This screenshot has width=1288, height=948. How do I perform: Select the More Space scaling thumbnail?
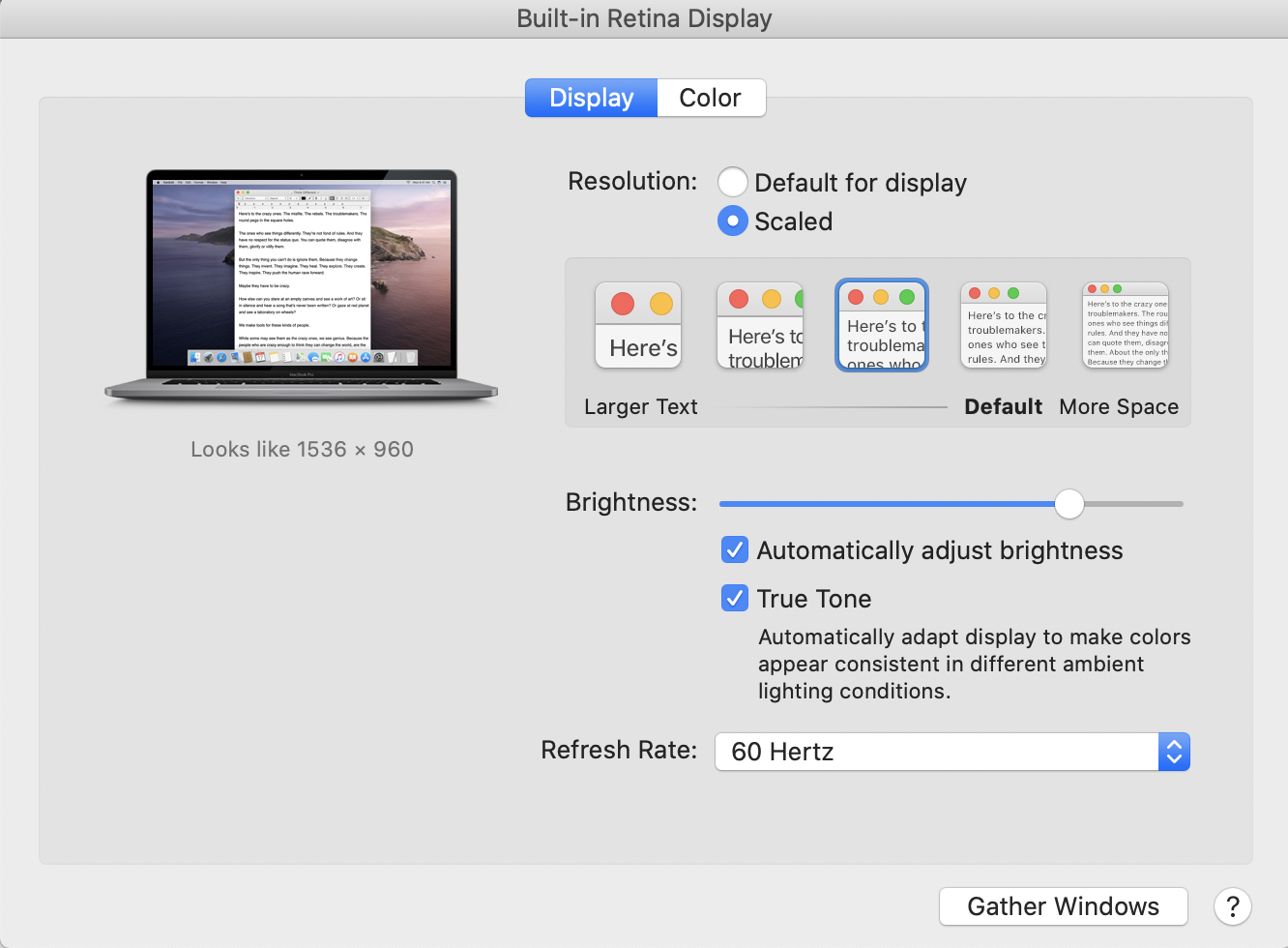pyautogui.click(x=1126, y=325)
